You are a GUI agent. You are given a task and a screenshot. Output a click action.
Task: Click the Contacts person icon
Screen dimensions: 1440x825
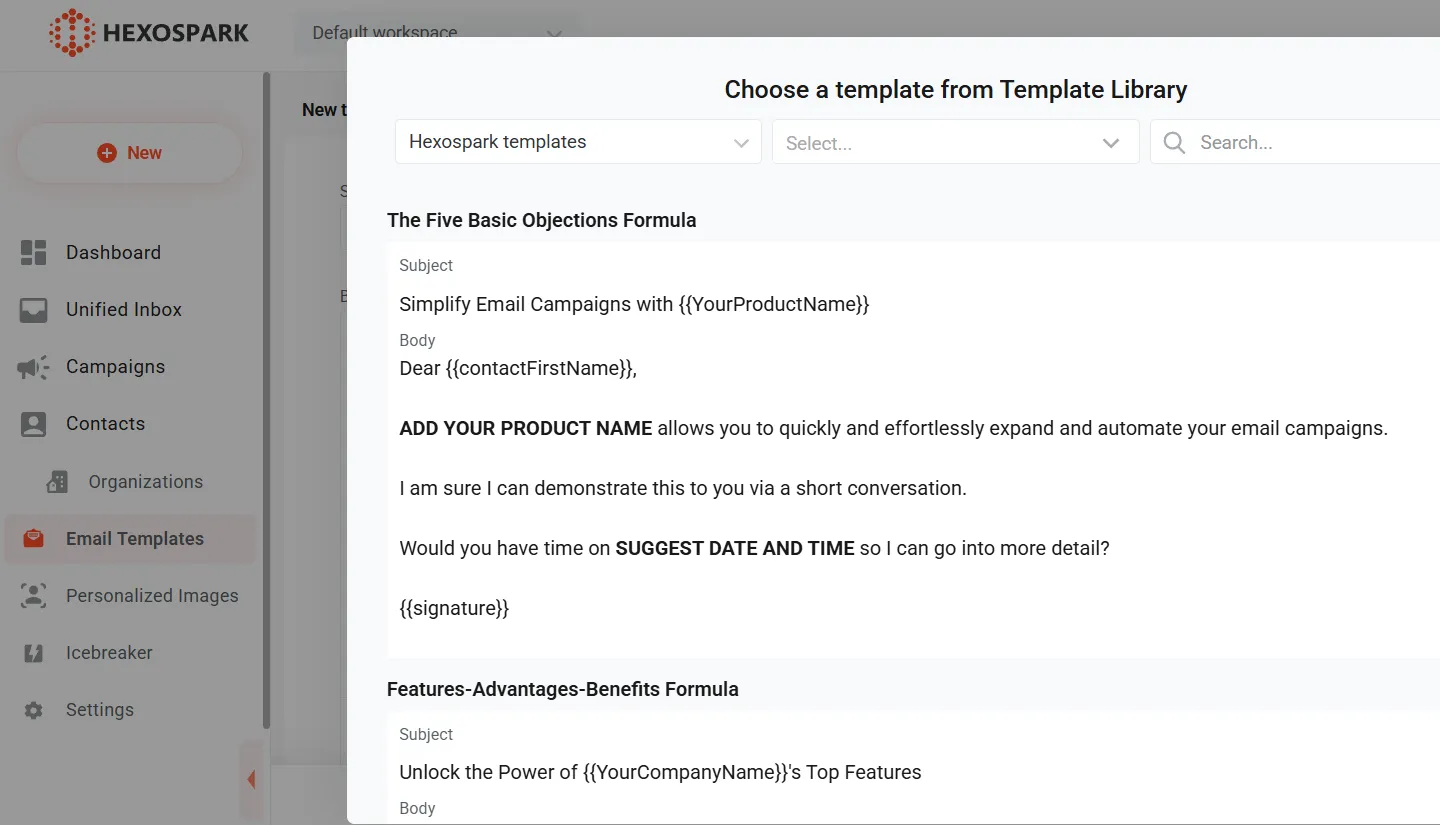coord(33,424)
